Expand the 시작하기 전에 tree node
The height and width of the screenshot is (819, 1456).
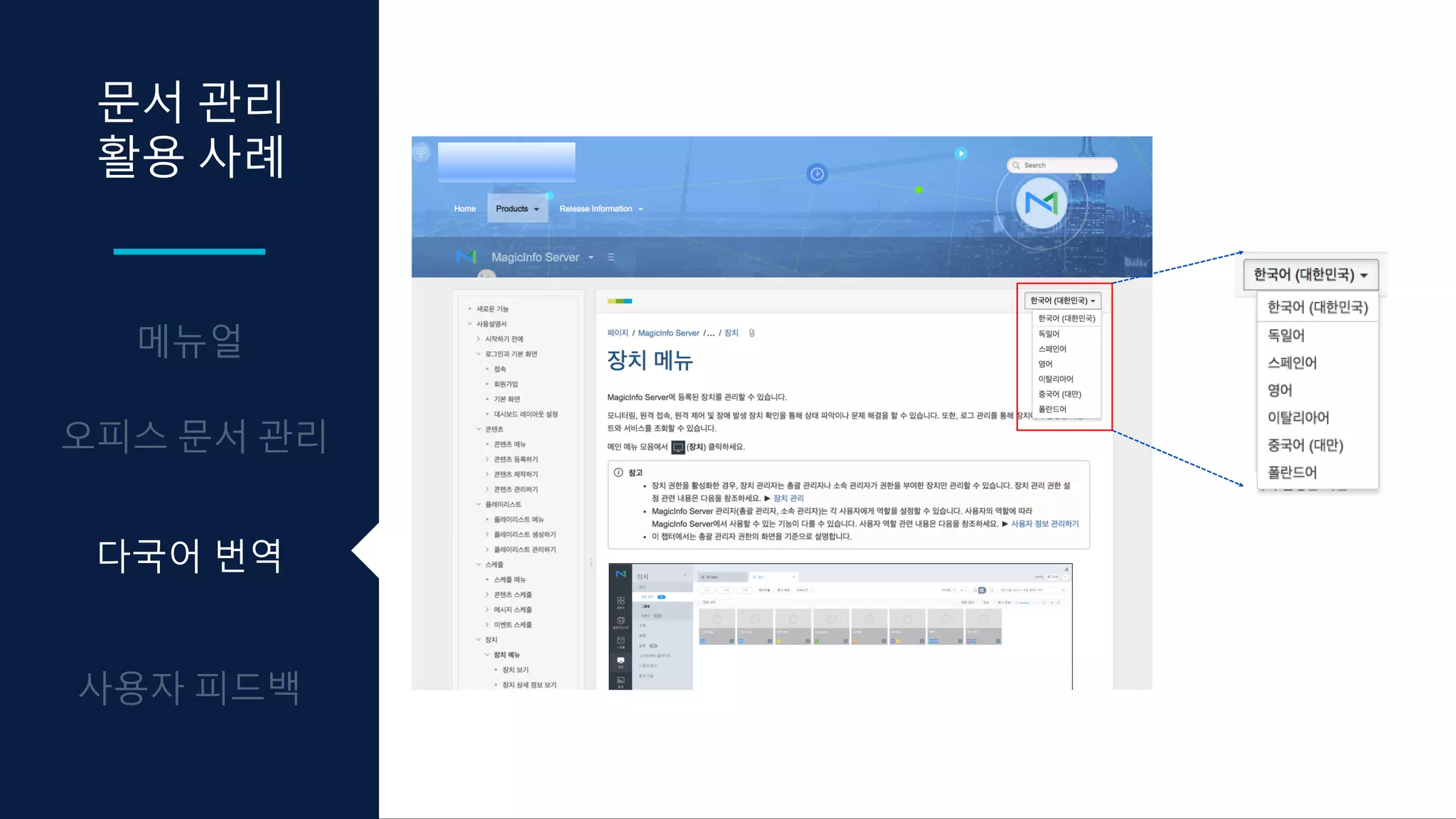[x=478, y=339]
